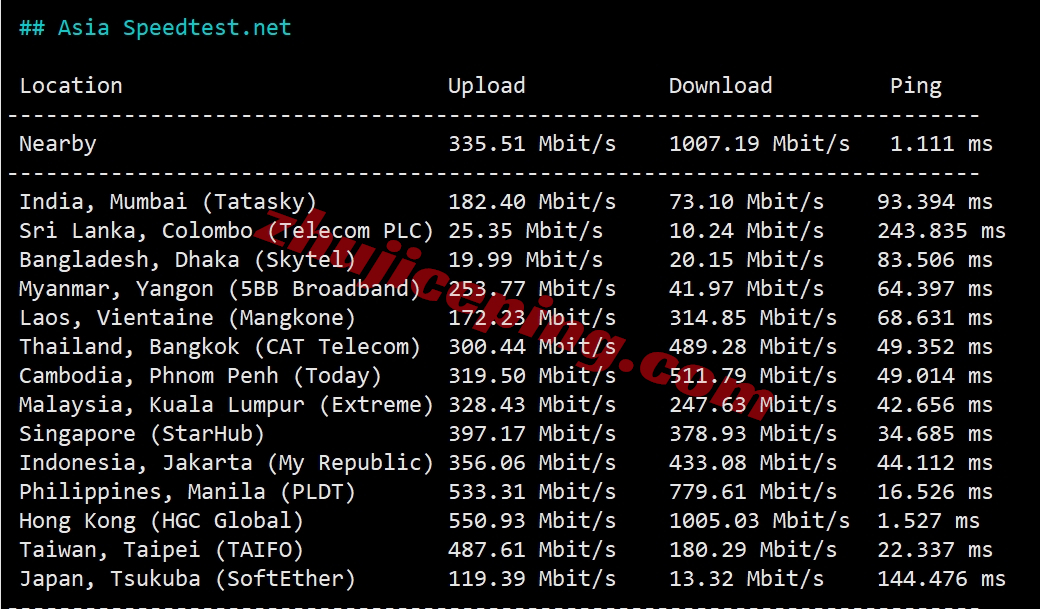Select the 'Download' column header
Image resolution: width=1040 pixels, height=609 pixels.
(x=720, y=86)
